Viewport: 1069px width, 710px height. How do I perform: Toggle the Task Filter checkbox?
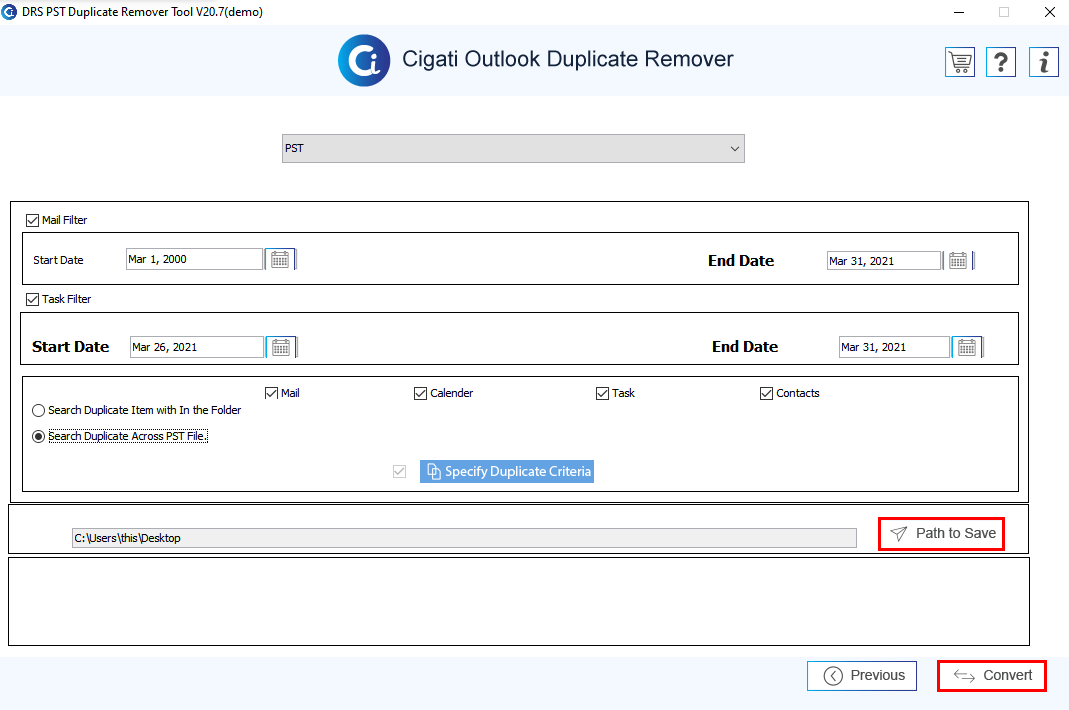(32, 299)
